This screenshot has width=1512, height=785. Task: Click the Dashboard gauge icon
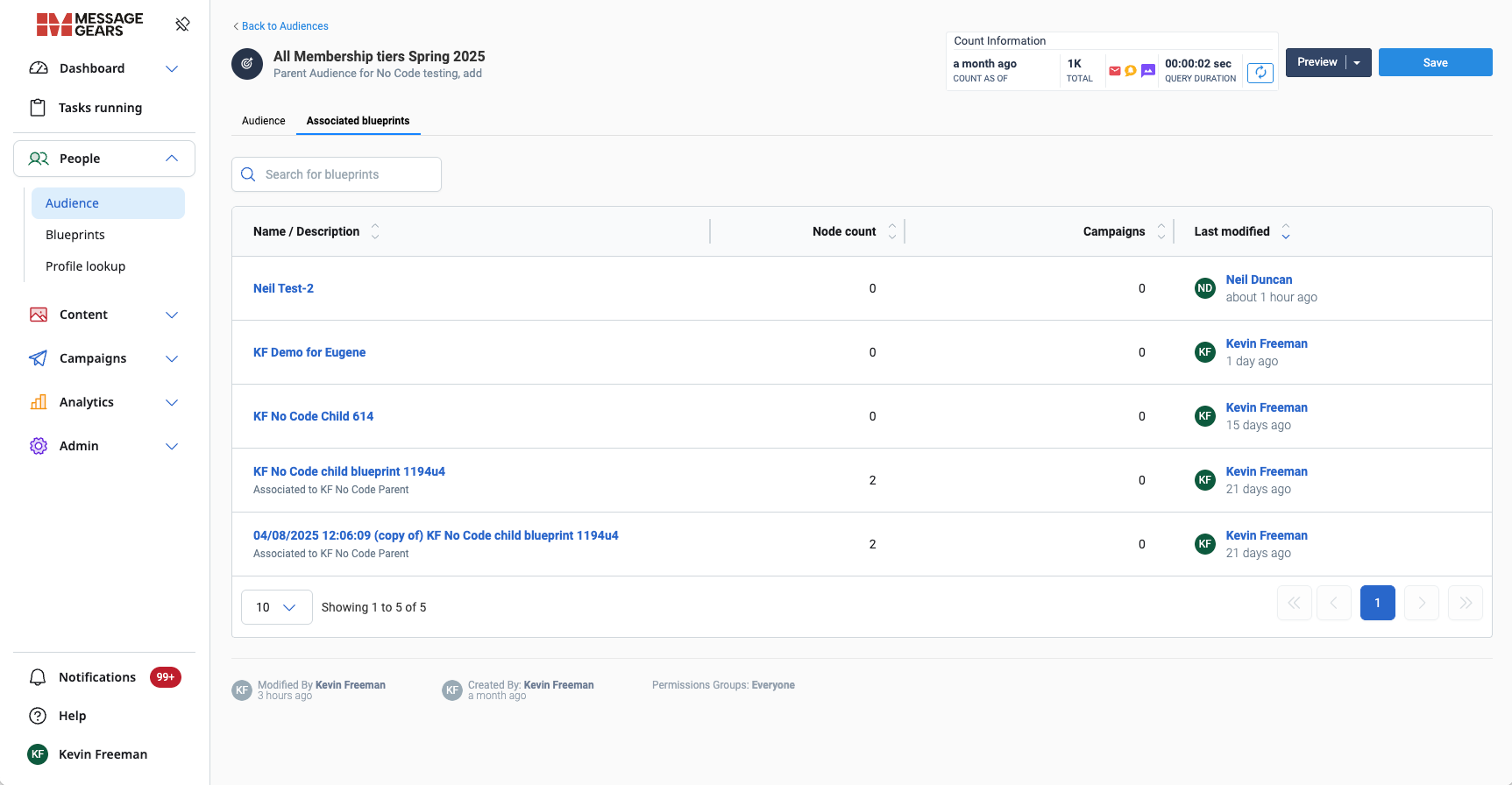coord(39,68)
